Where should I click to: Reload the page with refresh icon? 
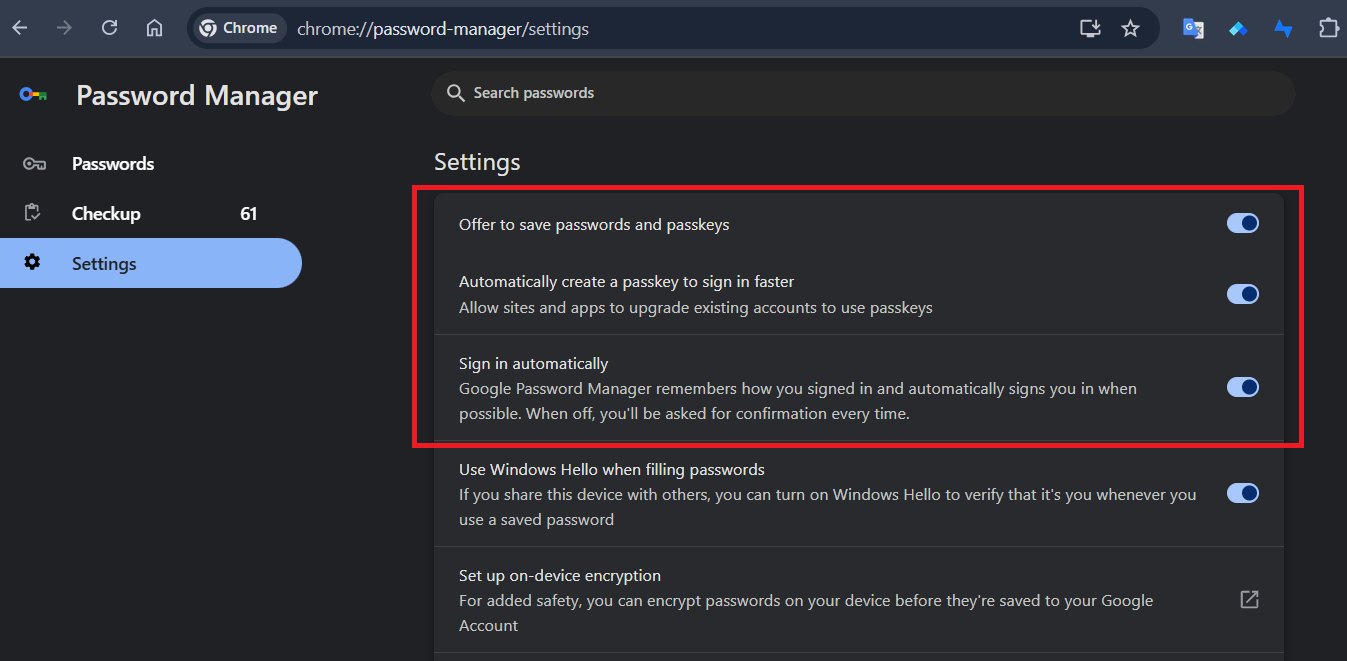[109, 28]
